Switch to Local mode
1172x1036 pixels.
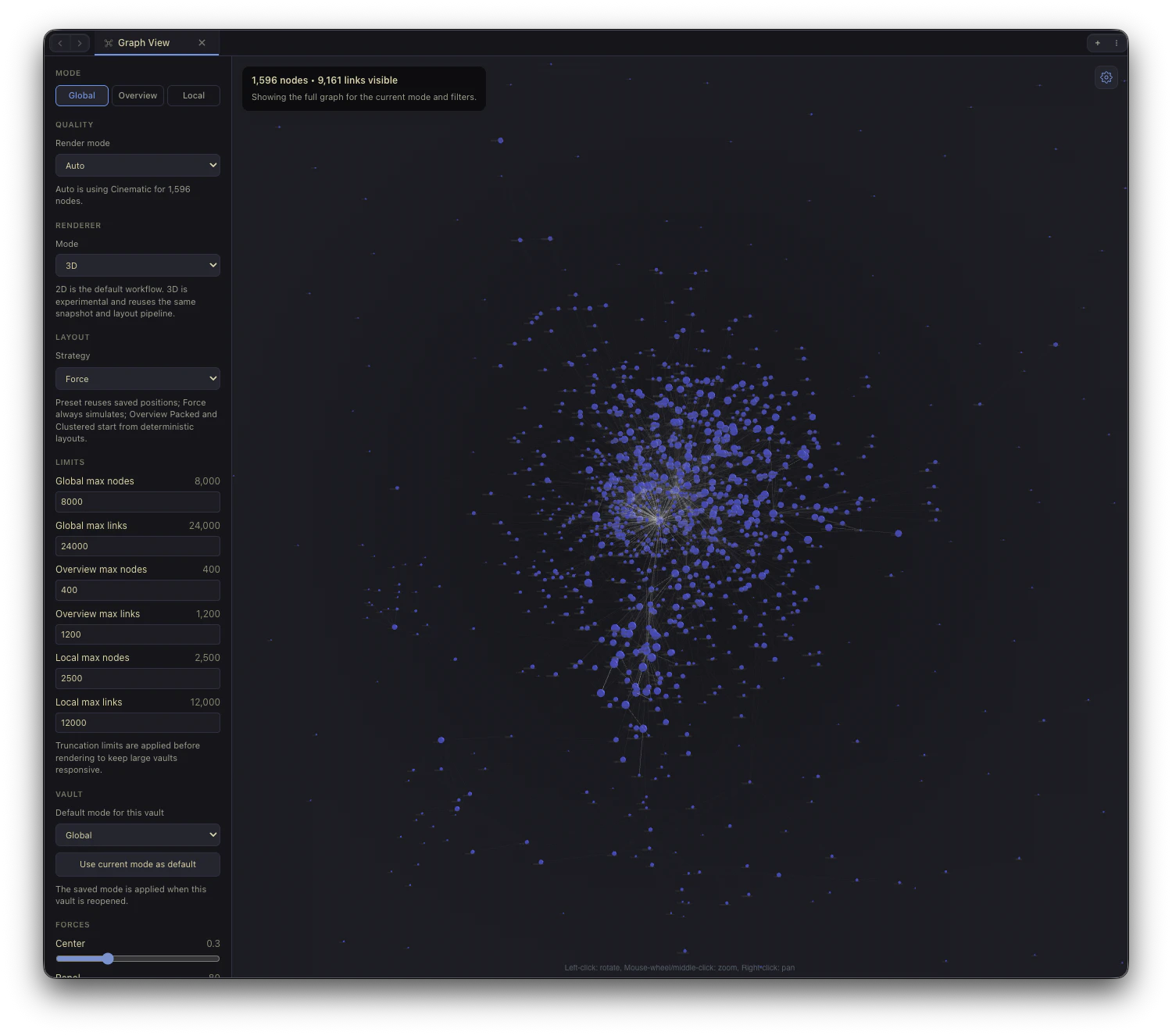tap(194, 95)
